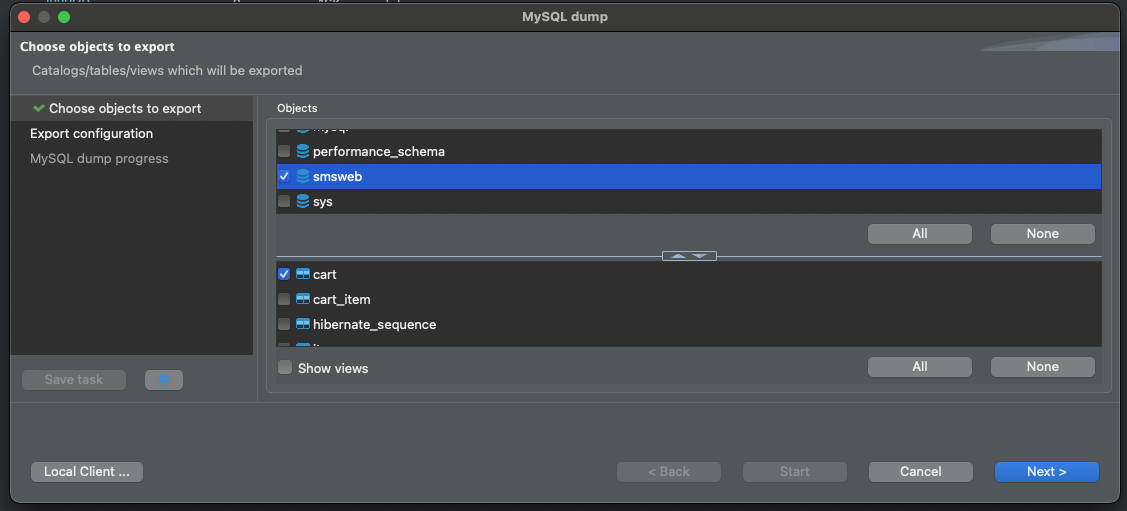Check the cart_item table checkbox
The image size is (1127, 511).
[x=284, y=299]
